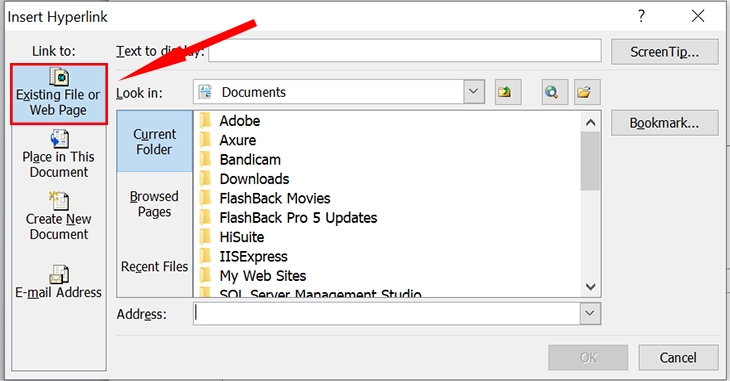Image resolution: width=730 pixels, height=381 pixels.
Task: Select the Adobe folder
Action: pos(239,121)
